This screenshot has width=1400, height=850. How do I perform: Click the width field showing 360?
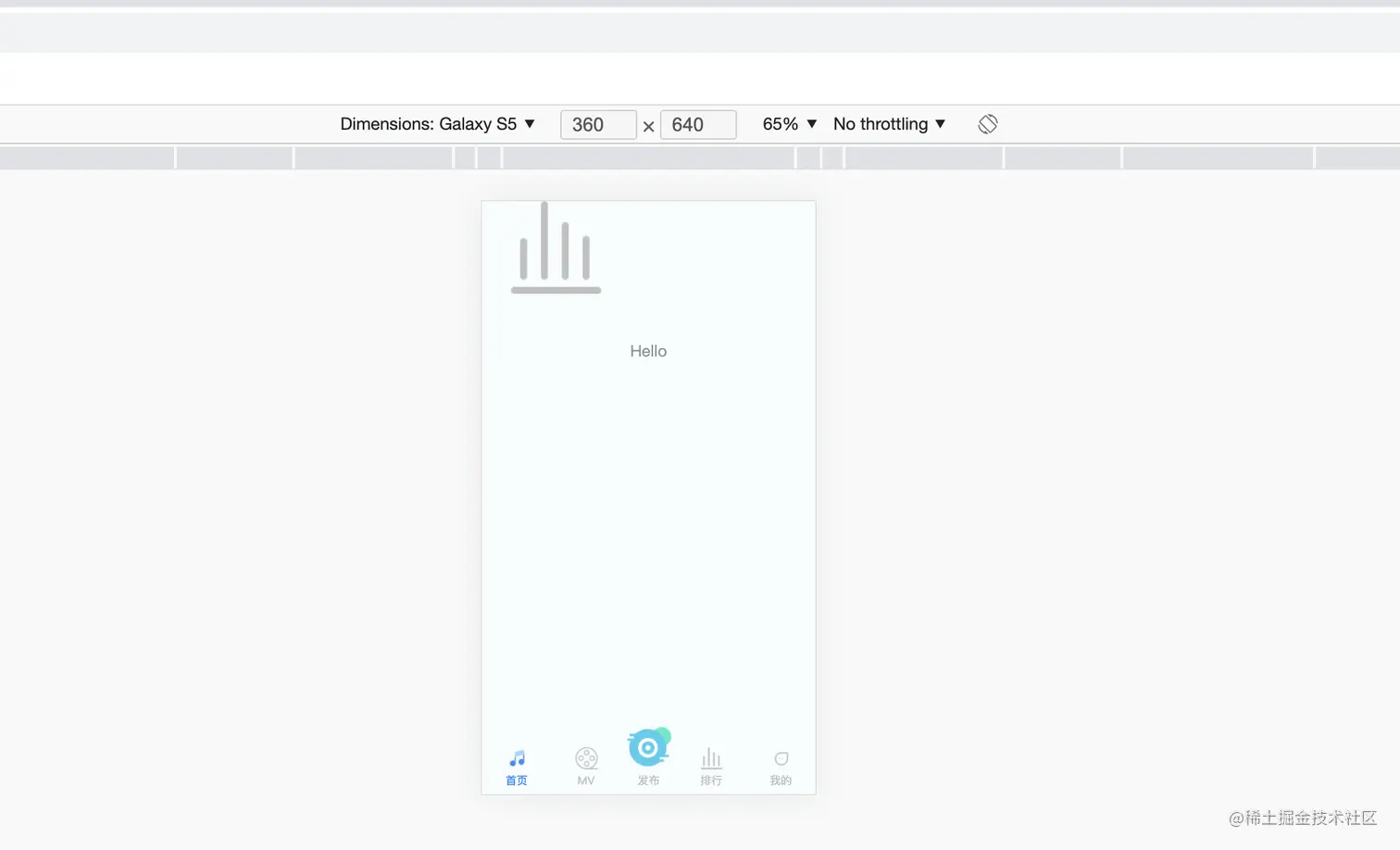(598, 124)
